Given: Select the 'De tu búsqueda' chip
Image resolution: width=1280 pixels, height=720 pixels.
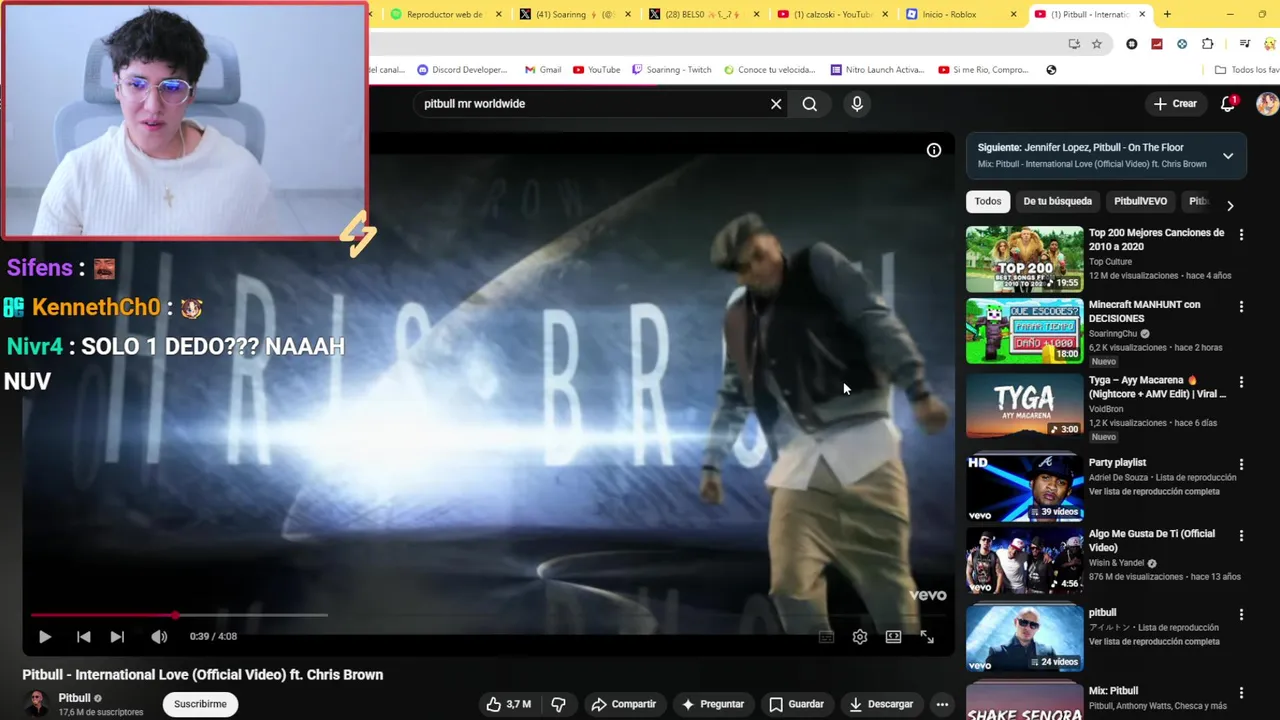Looking at the screenshot, I should point(1057,201).
